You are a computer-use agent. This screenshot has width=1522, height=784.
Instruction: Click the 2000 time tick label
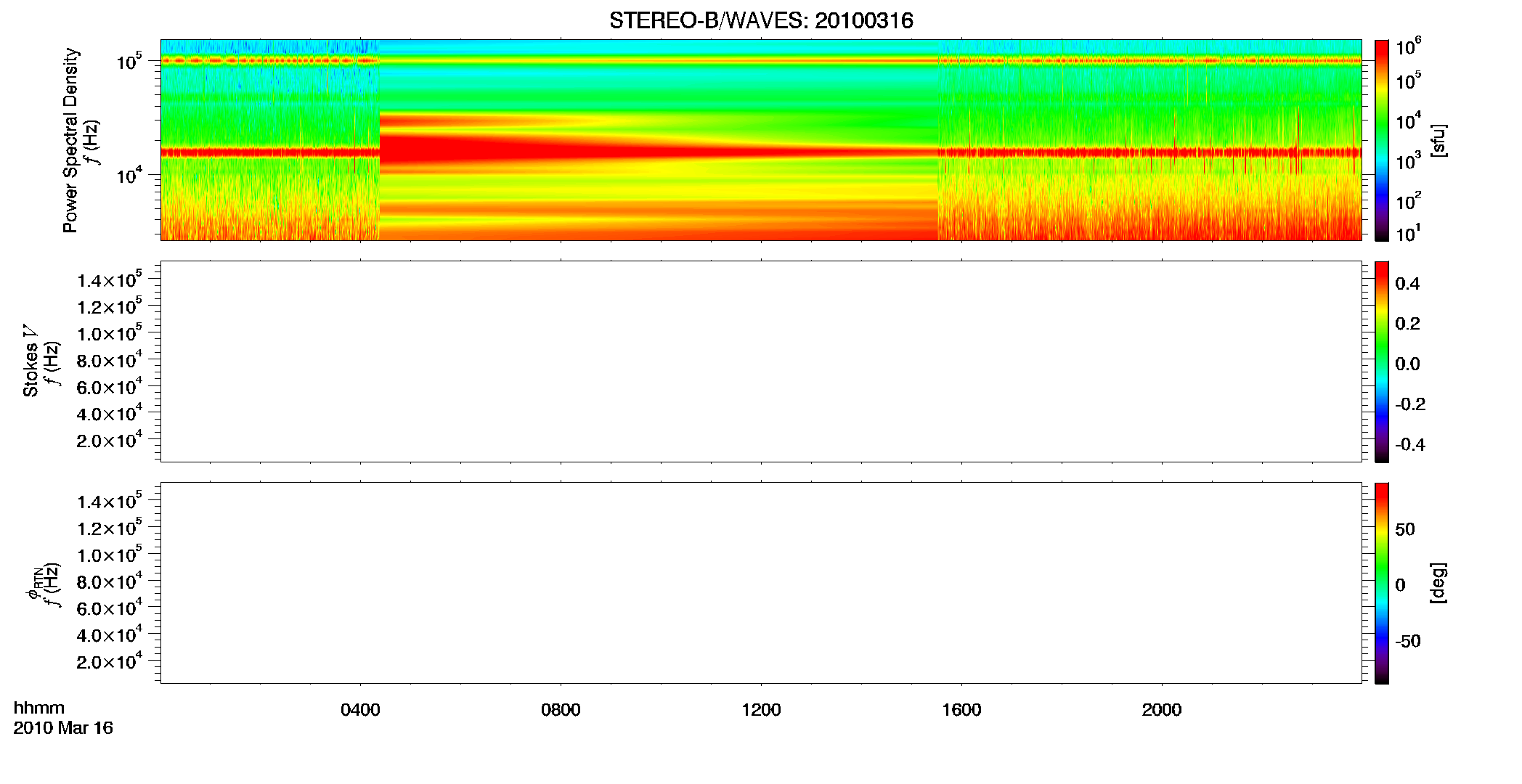[x=1162, y=710]
